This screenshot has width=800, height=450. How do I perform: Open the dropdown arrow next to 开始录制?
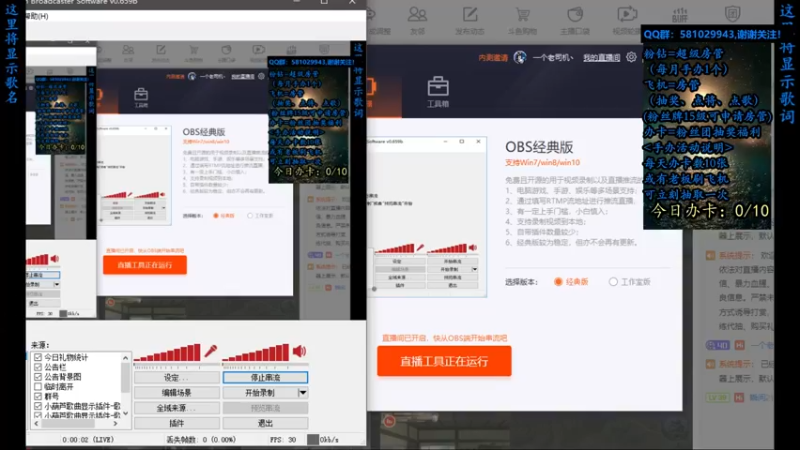coord(303,392)
